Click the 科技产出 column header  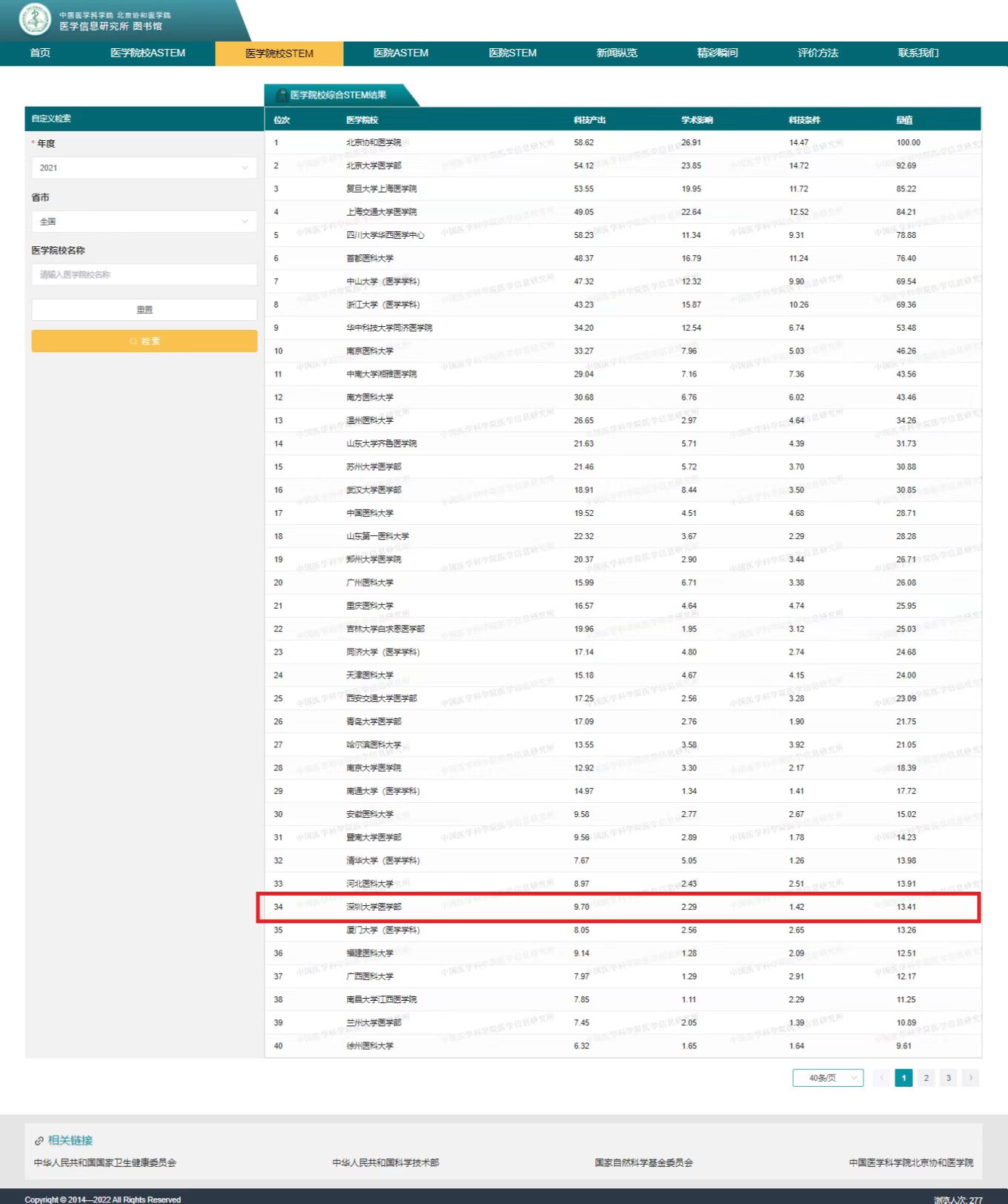(590, 120)
